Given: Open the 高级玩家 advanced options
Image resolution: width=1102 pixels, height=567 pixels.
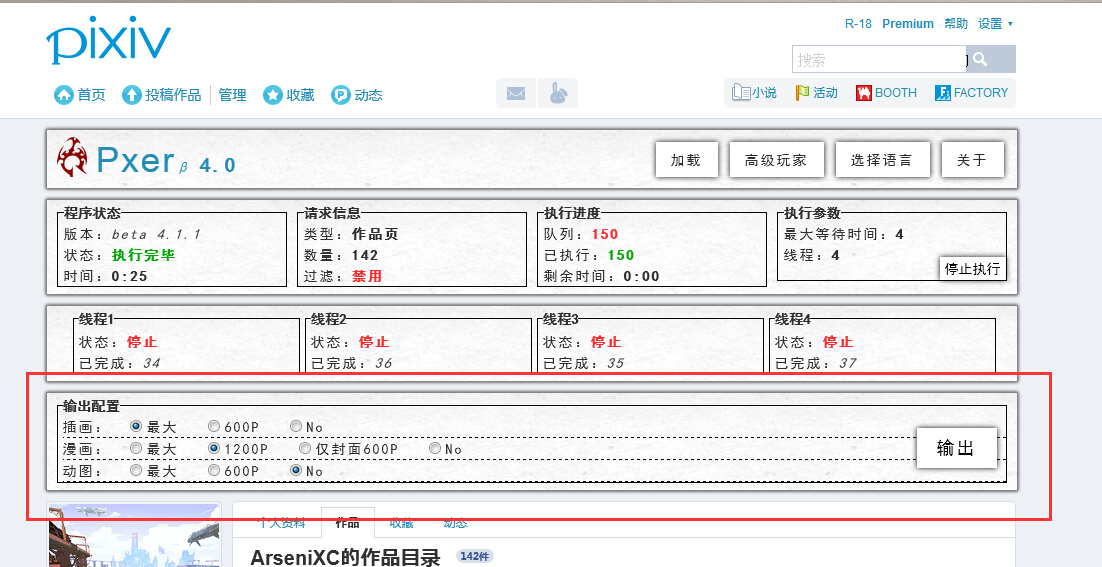Looking at the screenshot, I should coord(776,160).
